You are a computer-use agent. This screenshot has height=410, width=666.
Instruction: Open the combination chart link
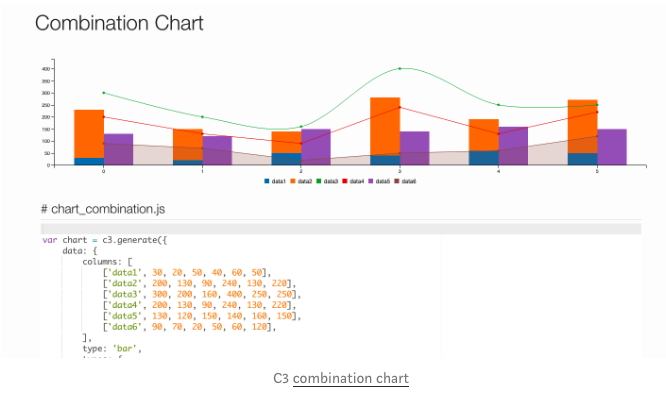(x=351, y=379)
